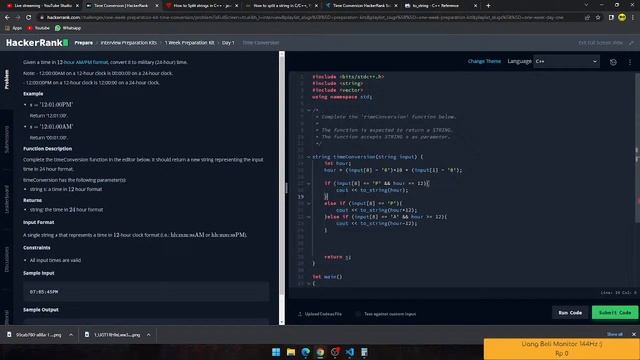This screenshot has width=640, height=360.
Task: Click the Submit Code button
Action: pos(615,313)
